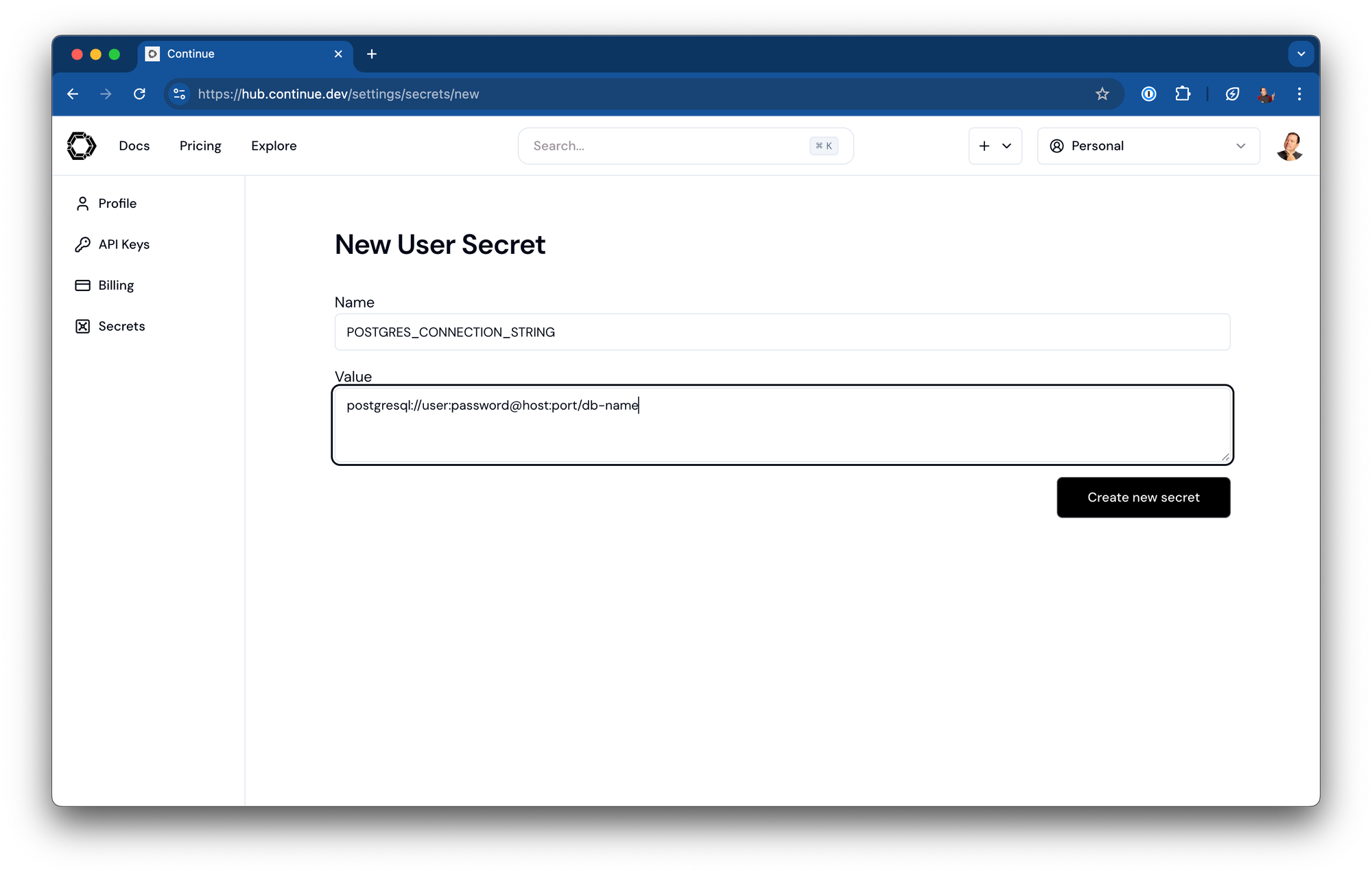Open the 1Password extension icon
Image resolution: width=1372 pixels, height=875 pixels.
(x=1148, y=94)
